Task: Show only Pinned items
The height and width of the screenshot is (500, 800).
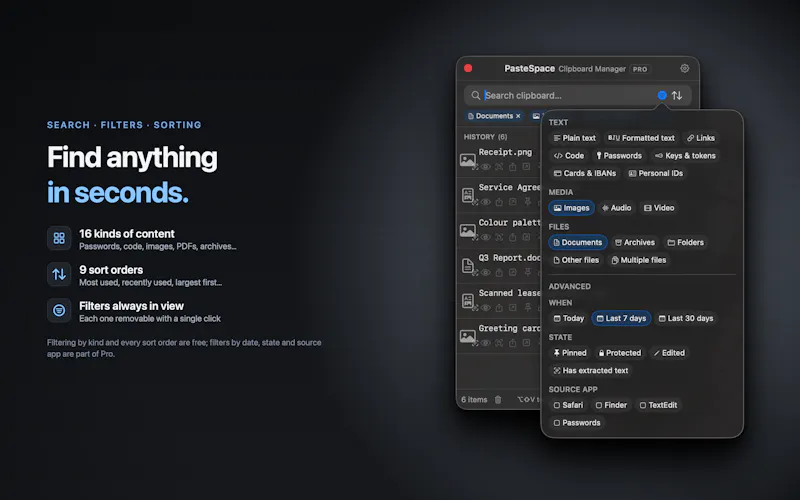Action: 570,353
